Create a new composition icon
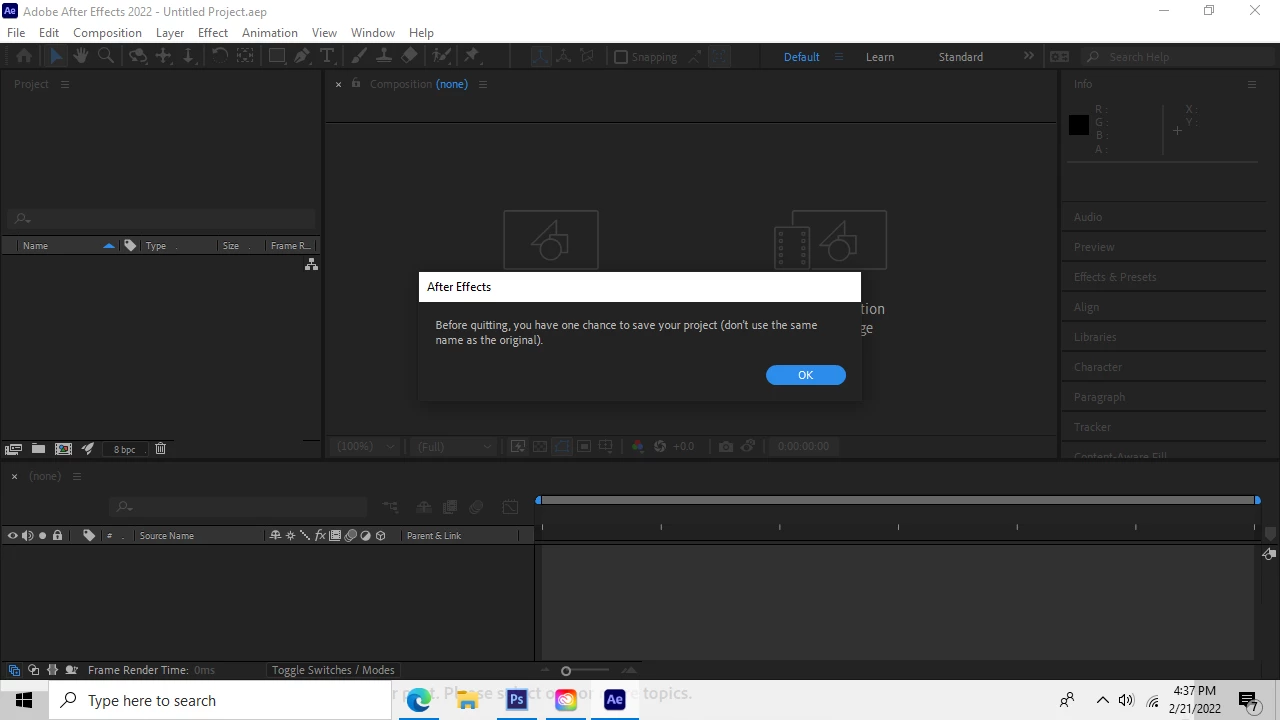1280x720 pixels. click(63, 449)
